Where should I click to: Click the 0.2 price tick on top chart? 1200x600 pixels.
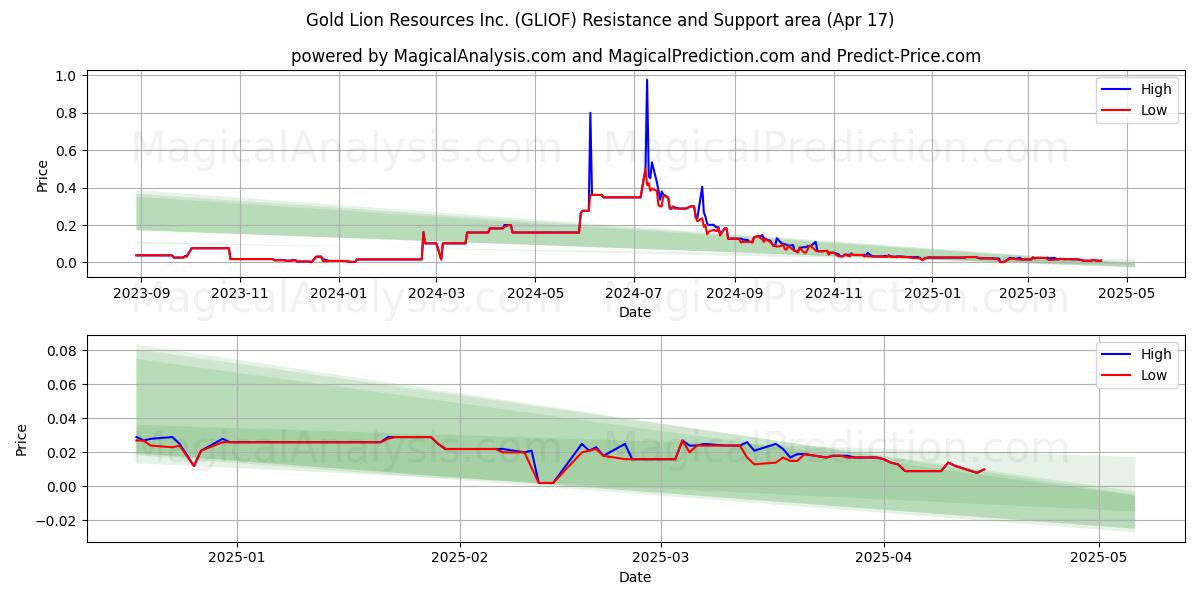coord(67,226)
